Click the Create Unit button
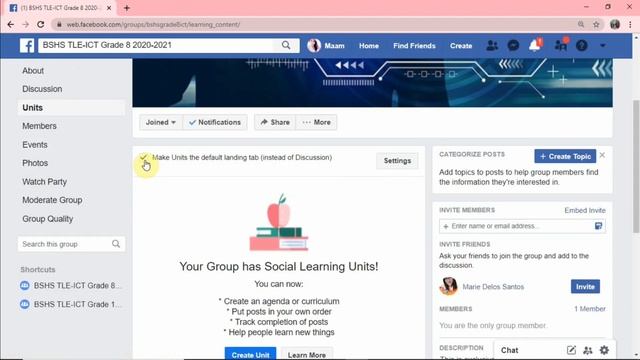The image size is (640, 360). 250,354
